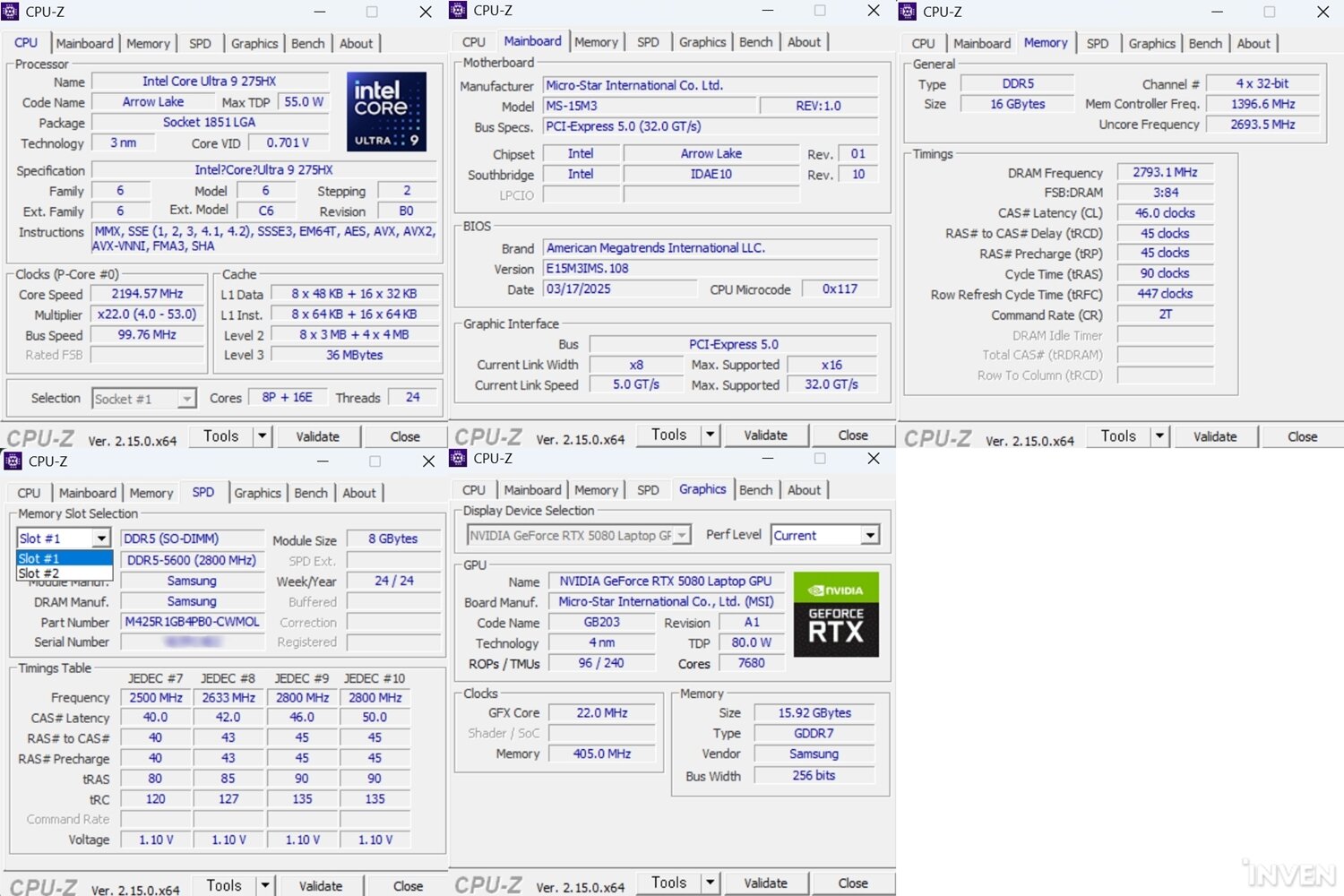This screenshot has height=896, width=1344.
Task: Click the Part Number field M425R1GB4PB0-CWMOL
Action: tap(193, 622)
